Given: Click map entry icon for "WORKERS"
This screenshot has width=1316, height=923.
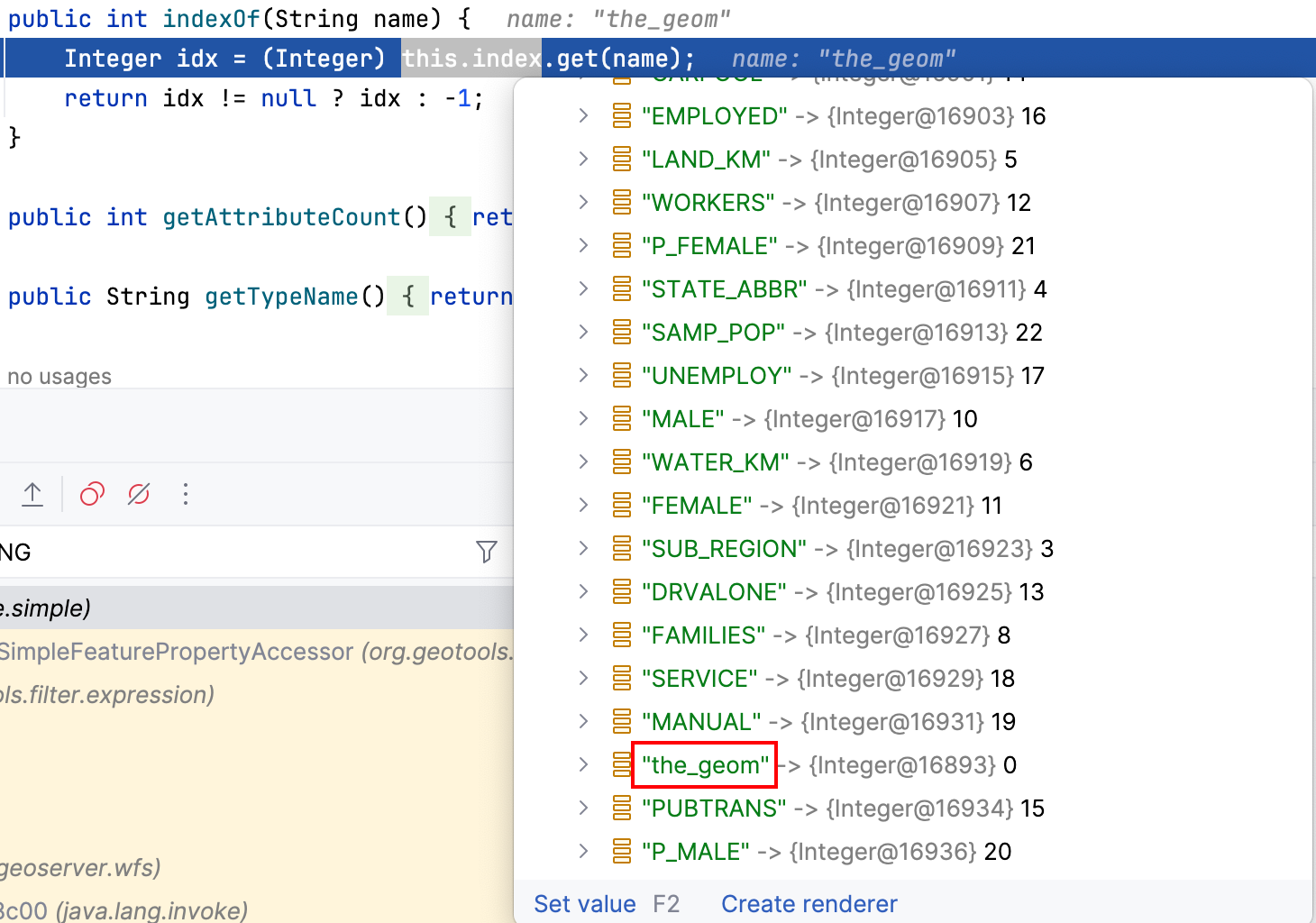Looking at the screenshot, I should pyautogui.click(x=622, y=203).
